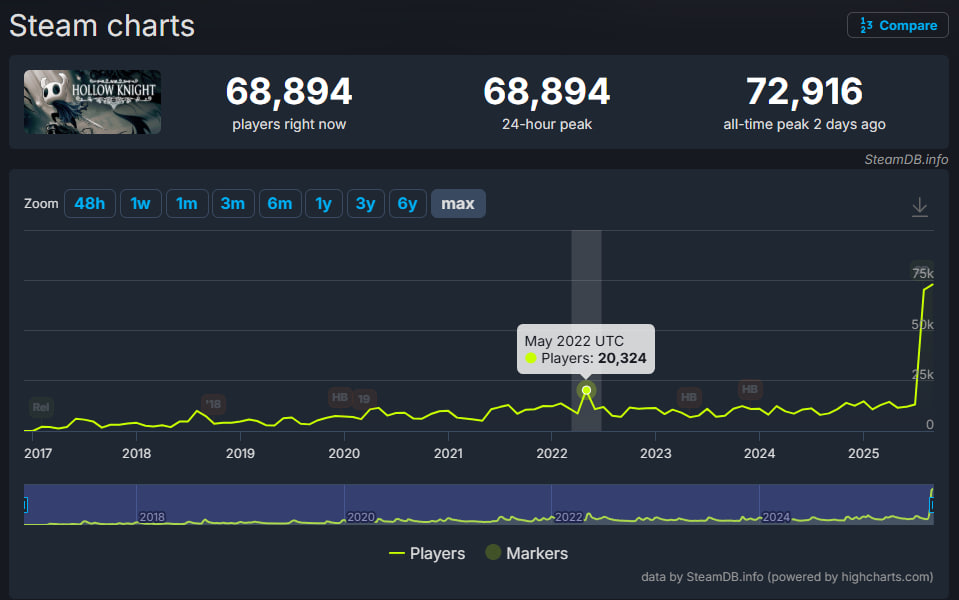Select the max zoom range
This screenshot has height=600, width=959.
pyautogui.click(x=458, y=204)
